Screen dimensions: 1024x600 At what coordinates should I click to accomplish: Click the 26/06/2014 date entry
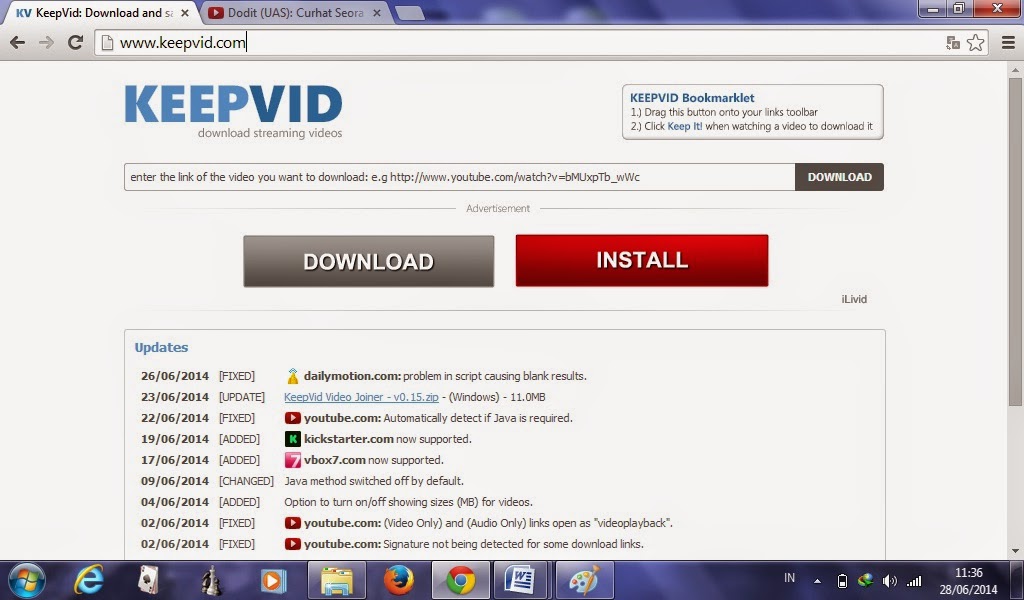175,376
